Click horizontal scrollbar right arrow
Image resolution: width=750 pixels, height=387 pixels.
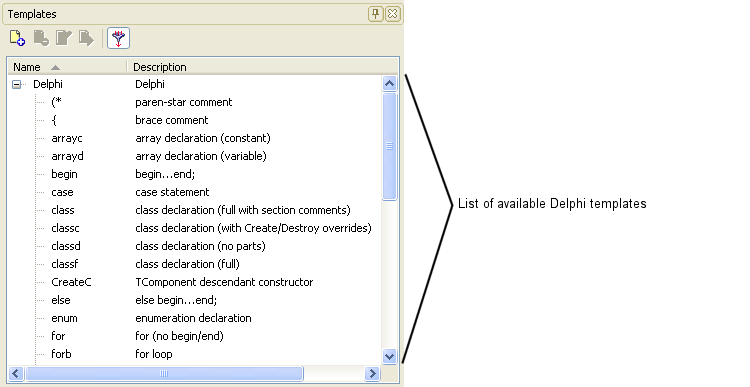[x=372, y=373]
